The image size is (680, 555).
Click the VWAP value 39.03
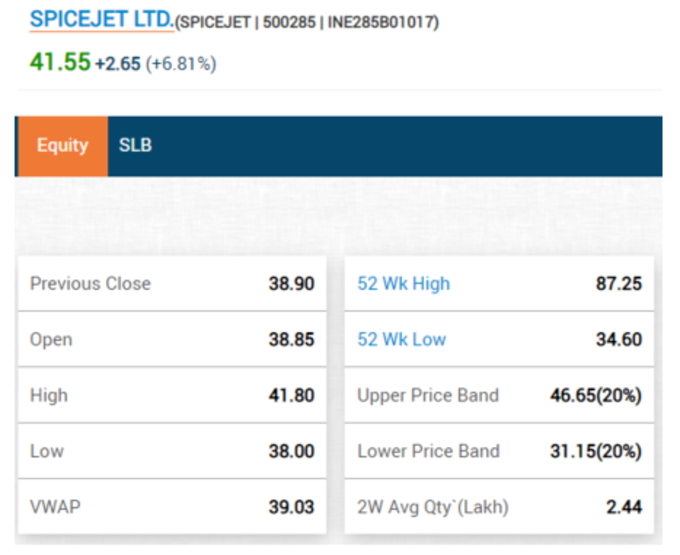point(291,507)
